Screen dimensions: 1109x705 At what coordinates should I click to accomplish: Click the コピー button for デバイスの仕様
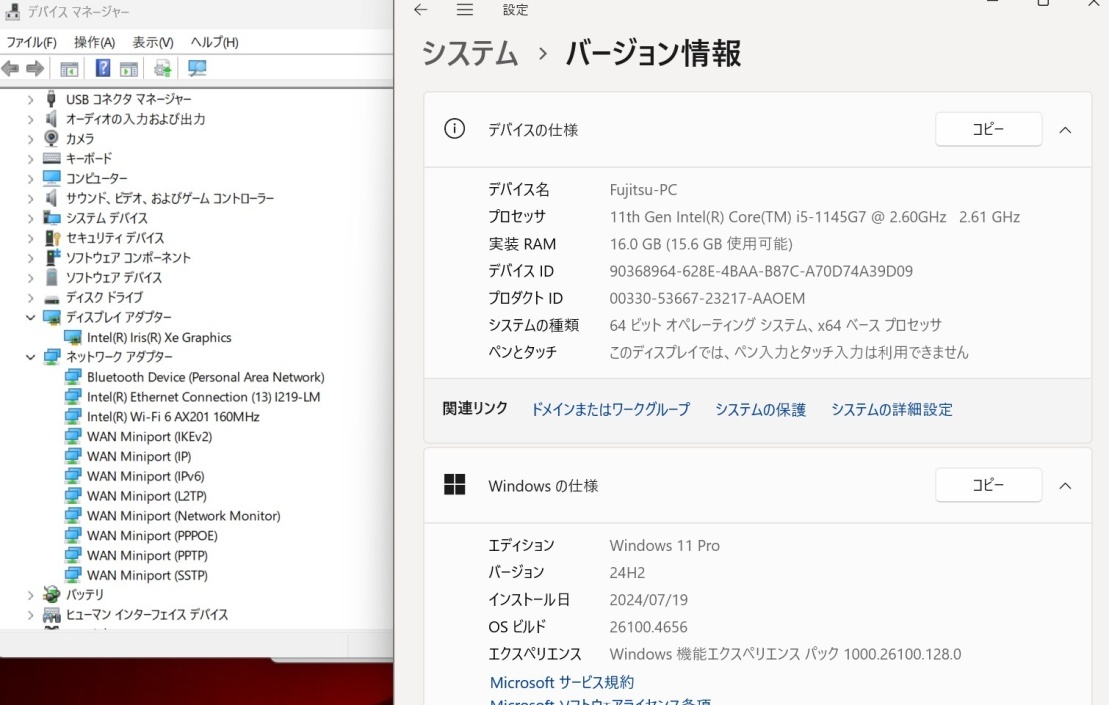(987, 129)
